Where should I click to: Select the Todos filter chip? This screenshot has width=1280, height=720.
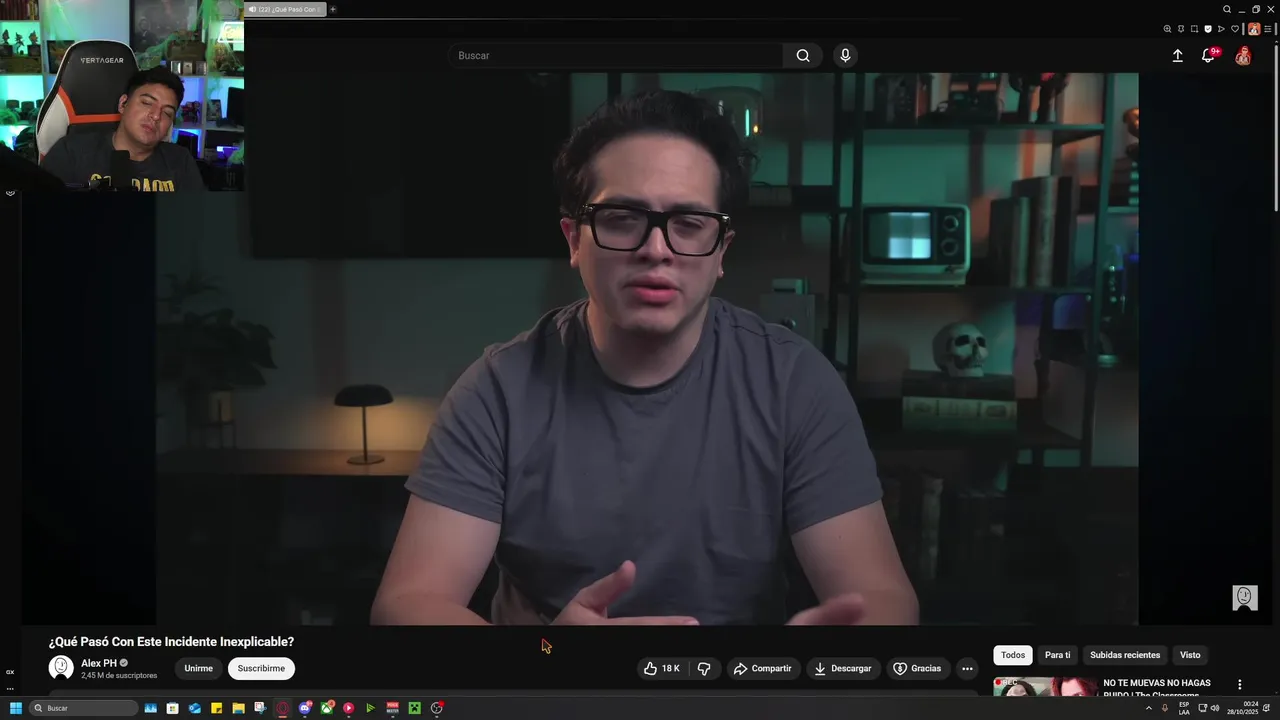(1013, 655)
